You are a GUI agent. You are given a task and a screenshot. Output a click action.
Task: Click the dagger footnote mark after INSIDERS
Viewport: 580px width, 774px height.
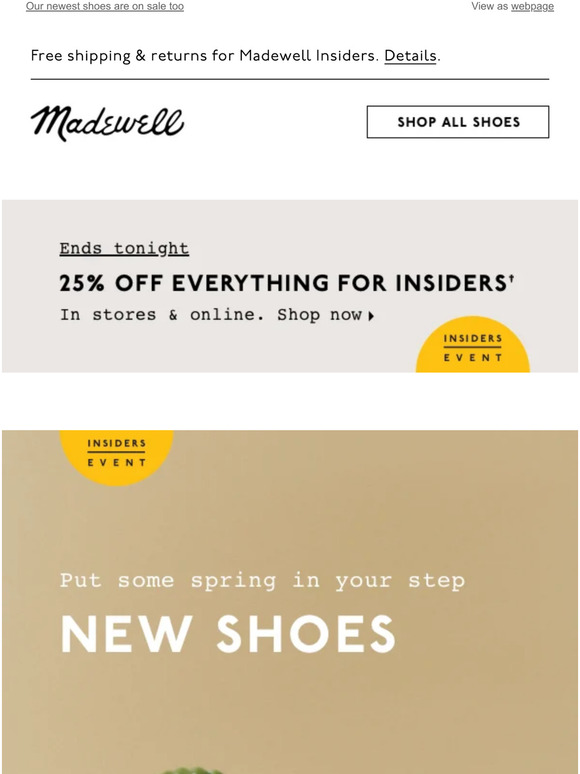coord(511,278)
